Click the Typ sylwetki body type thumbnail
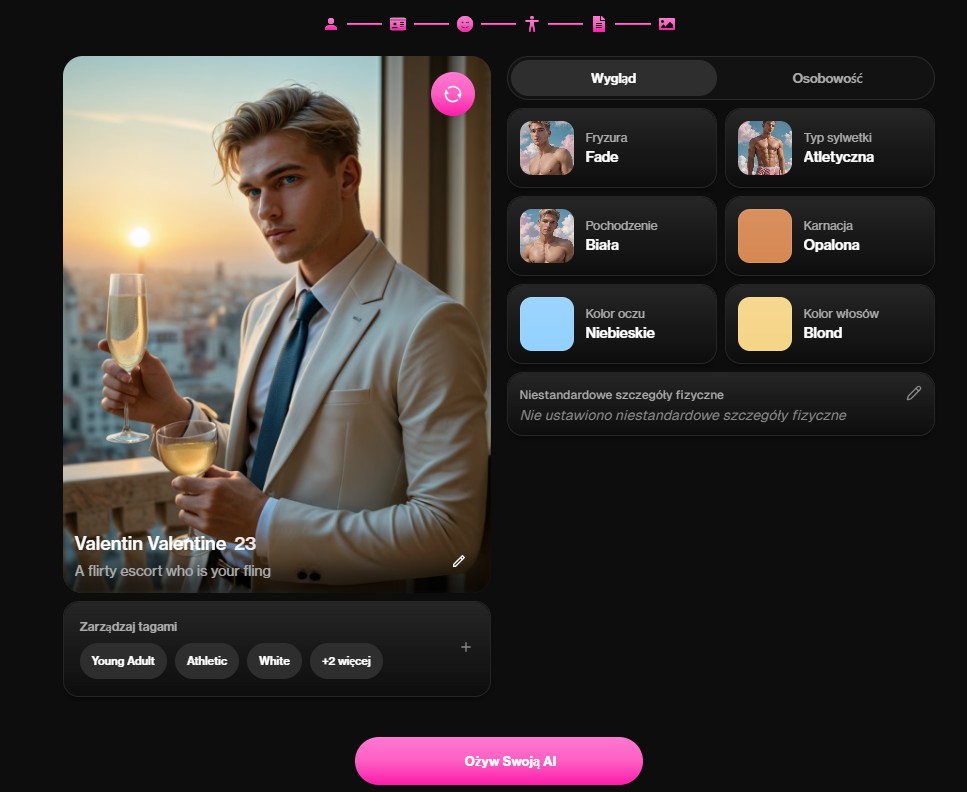The image size is (967, 792). click(x=765, y=148)
